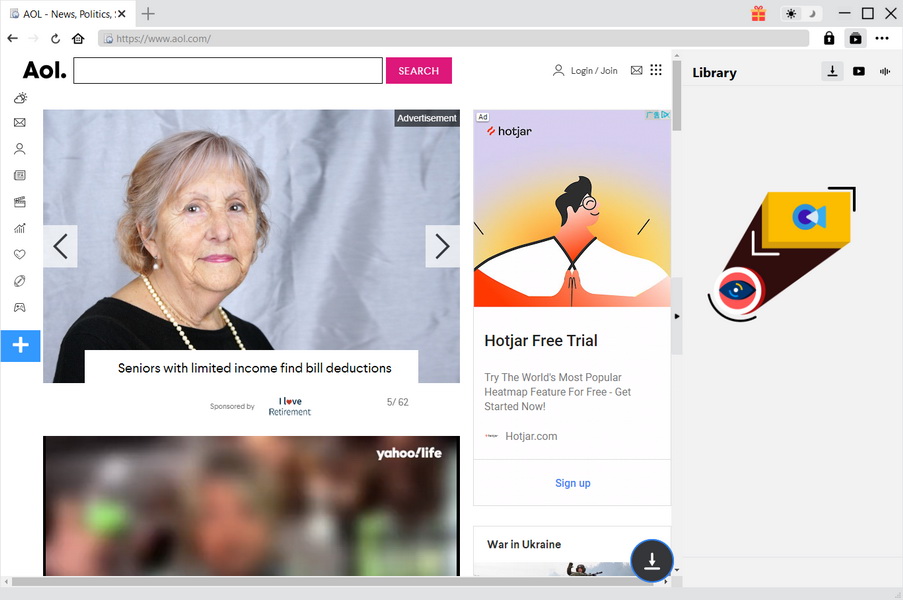Open the sports football icon in sidebar

(x=20, y=280)
